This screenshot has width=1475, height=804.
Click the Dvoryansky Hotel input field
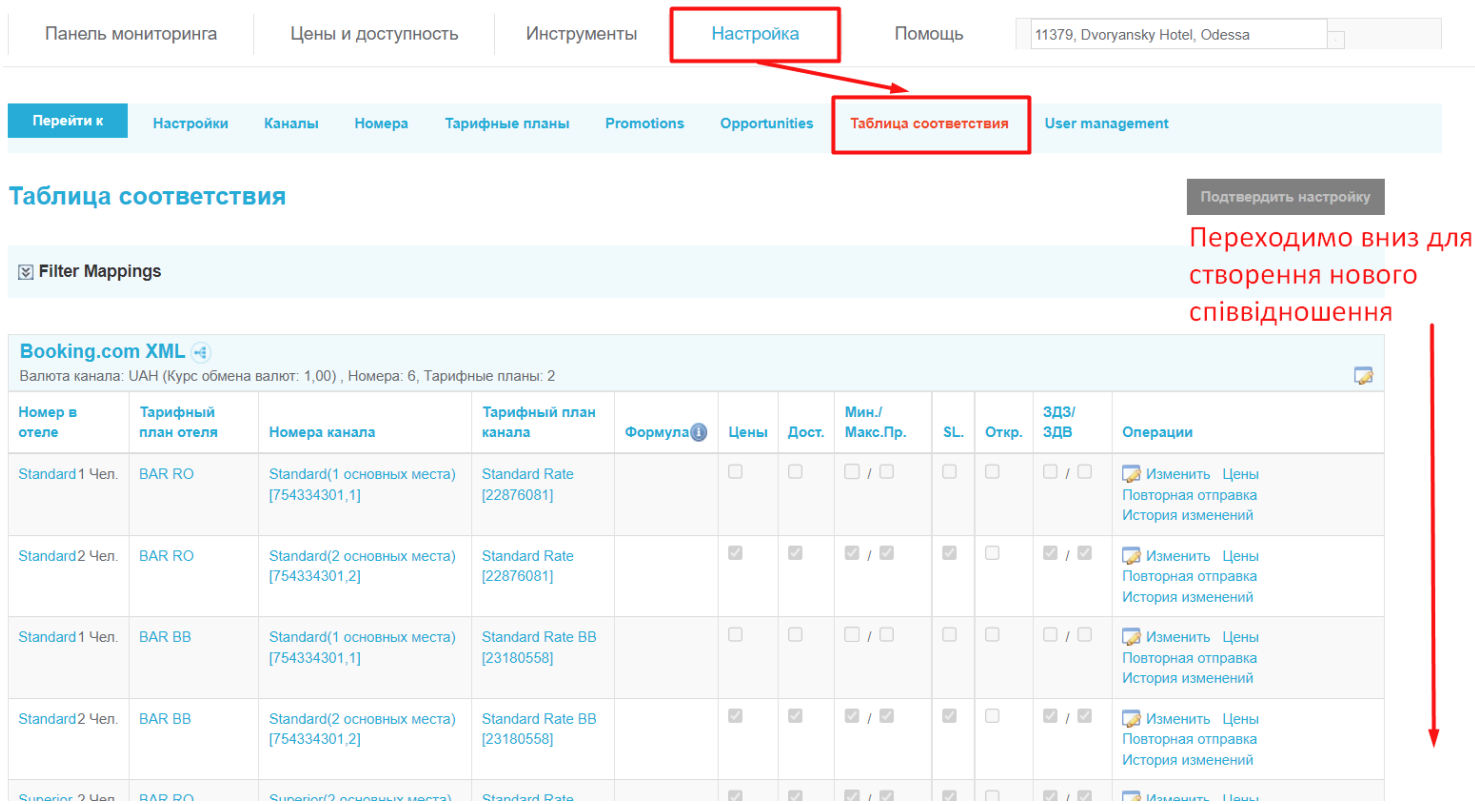pos(1177,35)
